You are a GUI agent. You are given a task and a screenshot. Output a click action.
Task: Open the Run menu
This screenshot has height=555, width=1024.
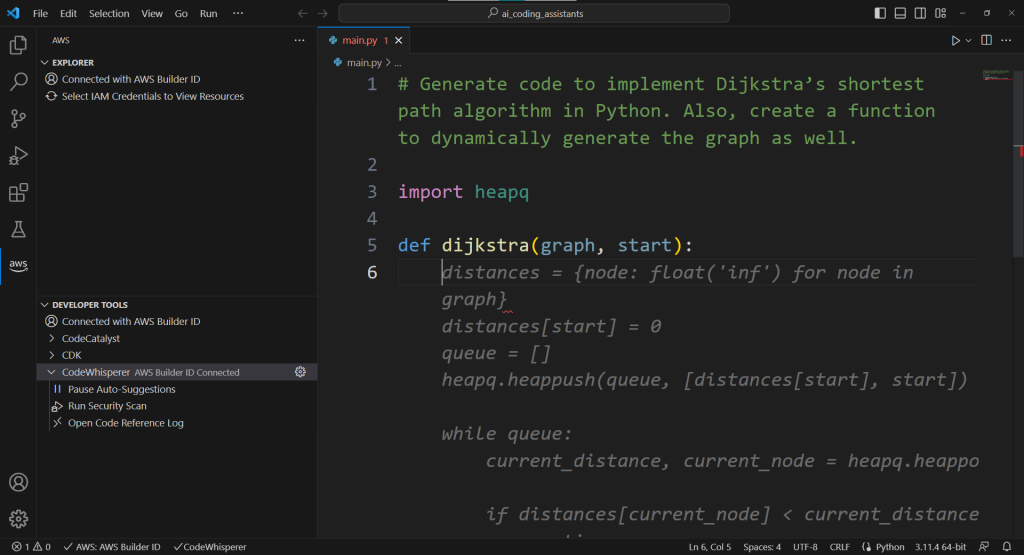coord(208,13)
